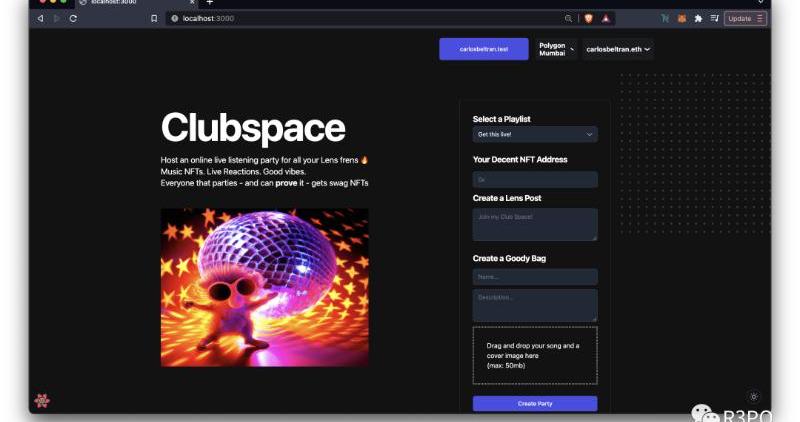This screenshot has height=422, width=800.
Task: Open the extensions puzzle piece menu
Action: [x=698, y=18]
